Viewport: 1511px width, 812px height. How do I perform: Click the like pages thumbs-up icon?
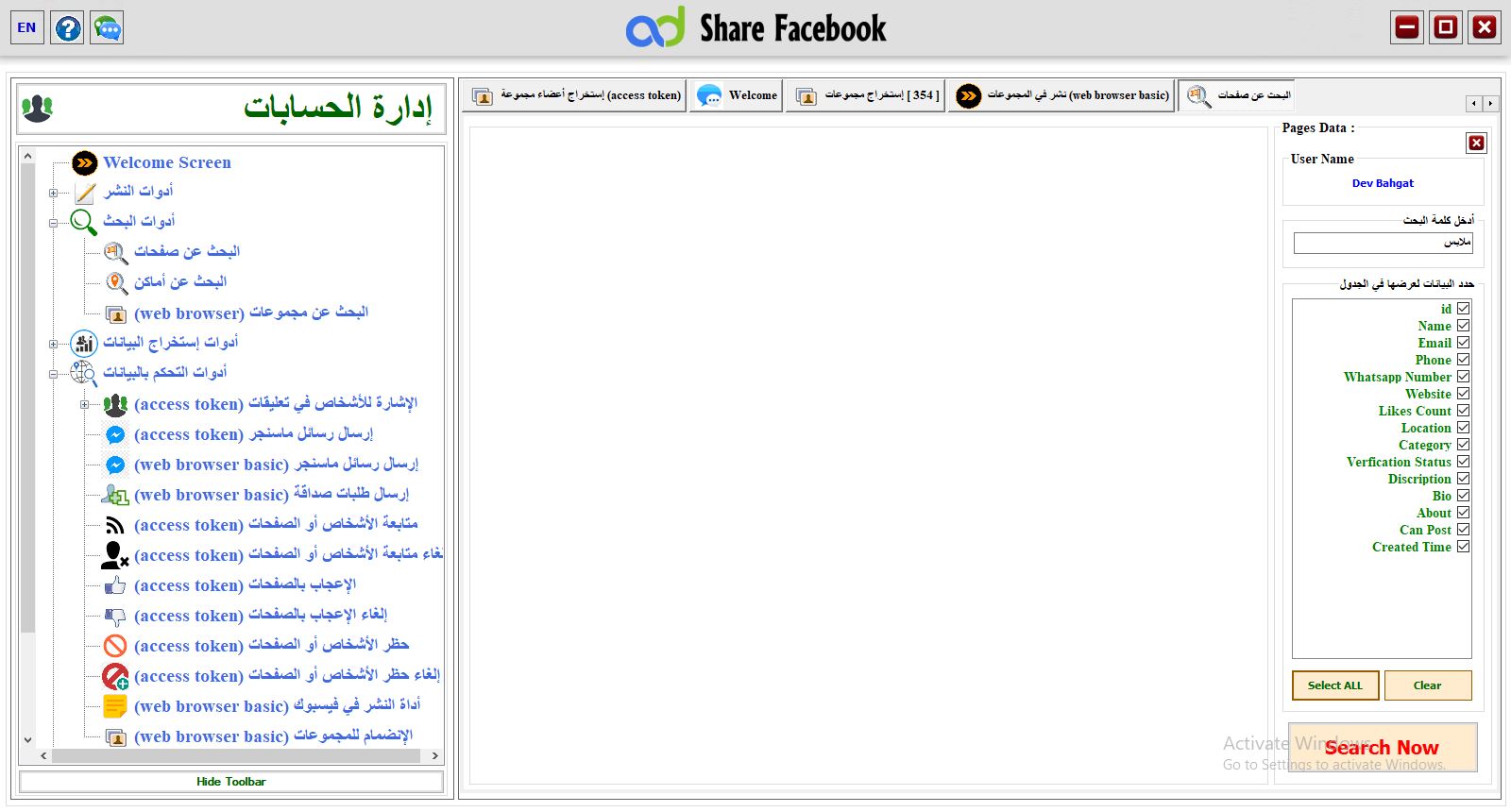tap(115, 585)
